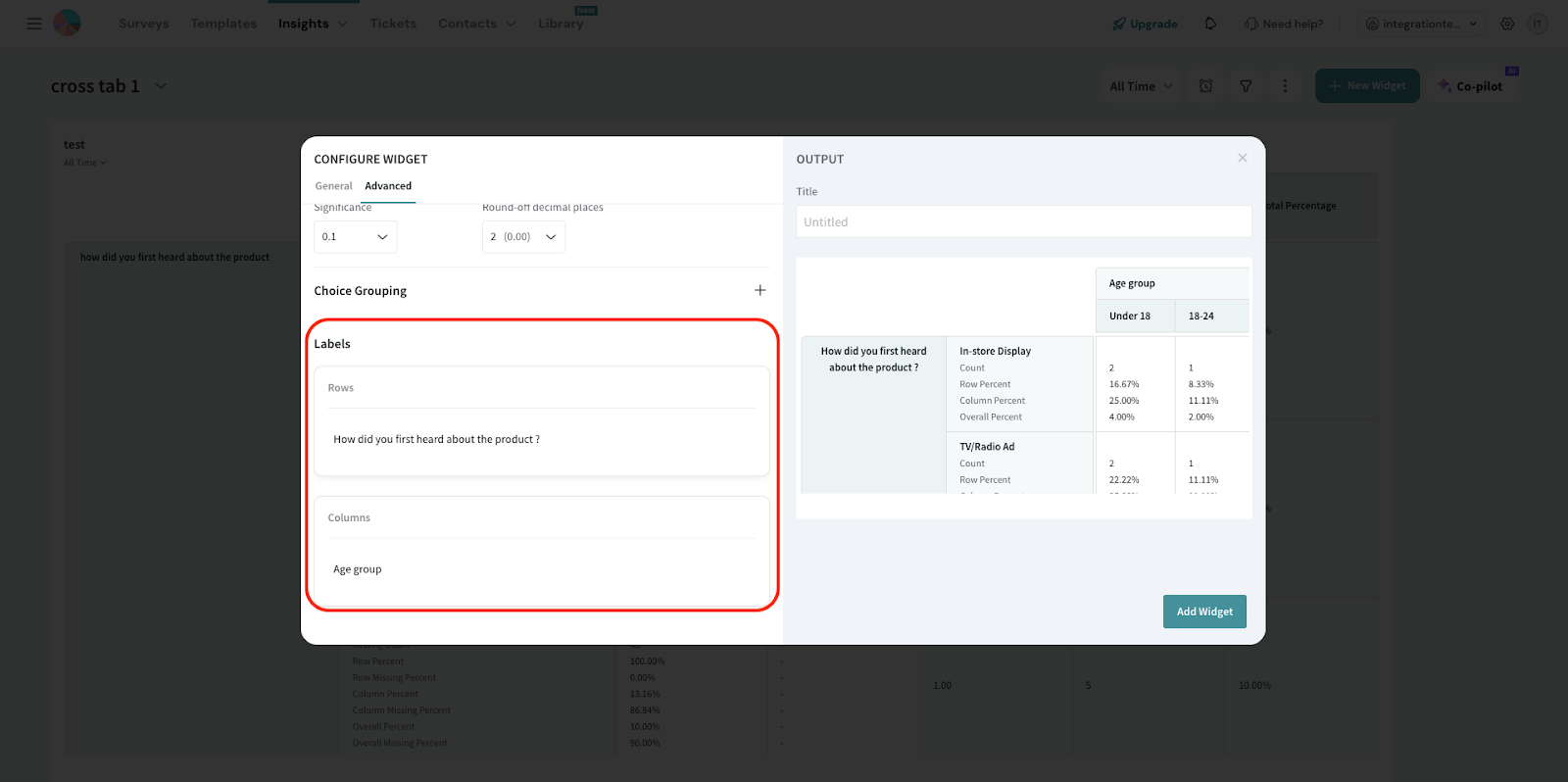Select the Advanced tab
The image size is (1568, 782).
click(388, 186)
